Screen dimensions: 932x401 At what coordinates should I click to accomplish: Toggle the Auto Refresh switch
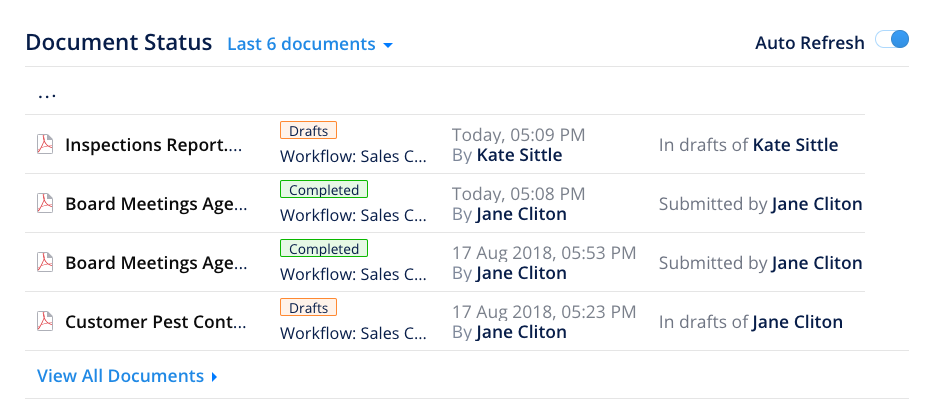892,40
